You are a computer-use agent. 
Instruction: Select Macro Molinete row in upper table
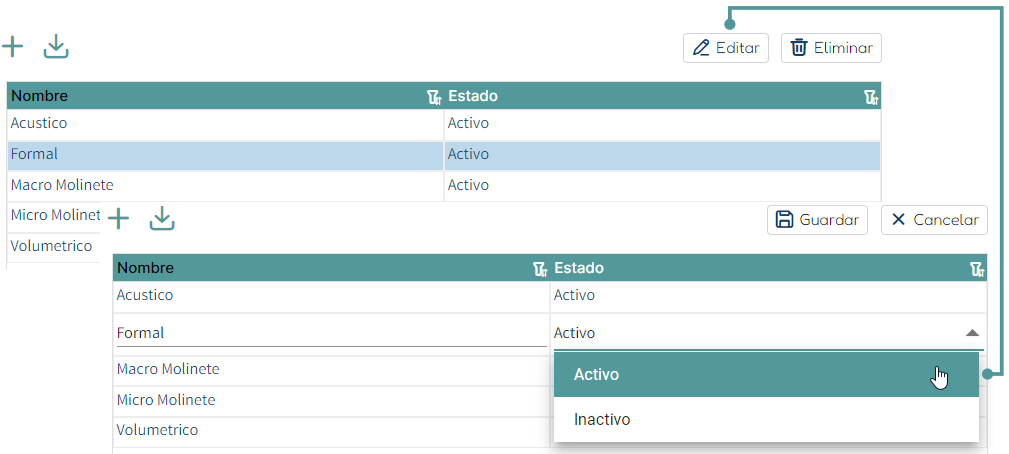pos(444,185)
